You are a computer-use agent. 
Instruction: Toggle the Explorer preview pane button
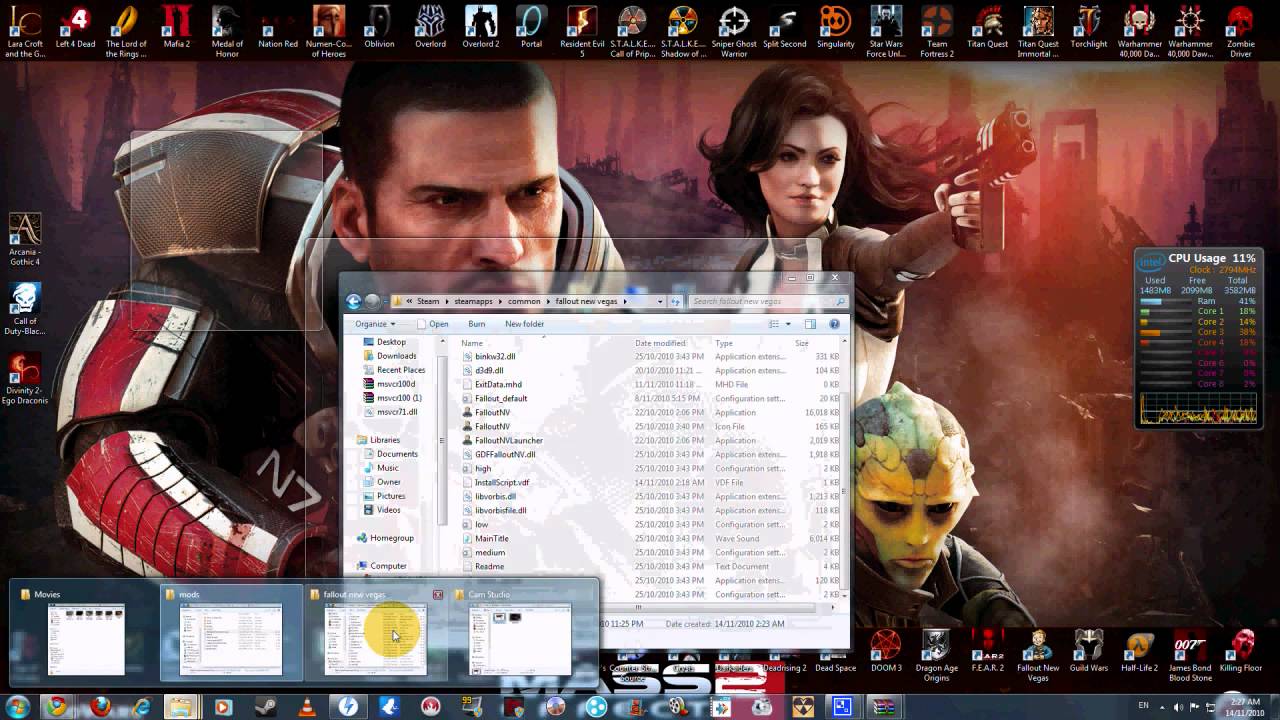point(810,324)
